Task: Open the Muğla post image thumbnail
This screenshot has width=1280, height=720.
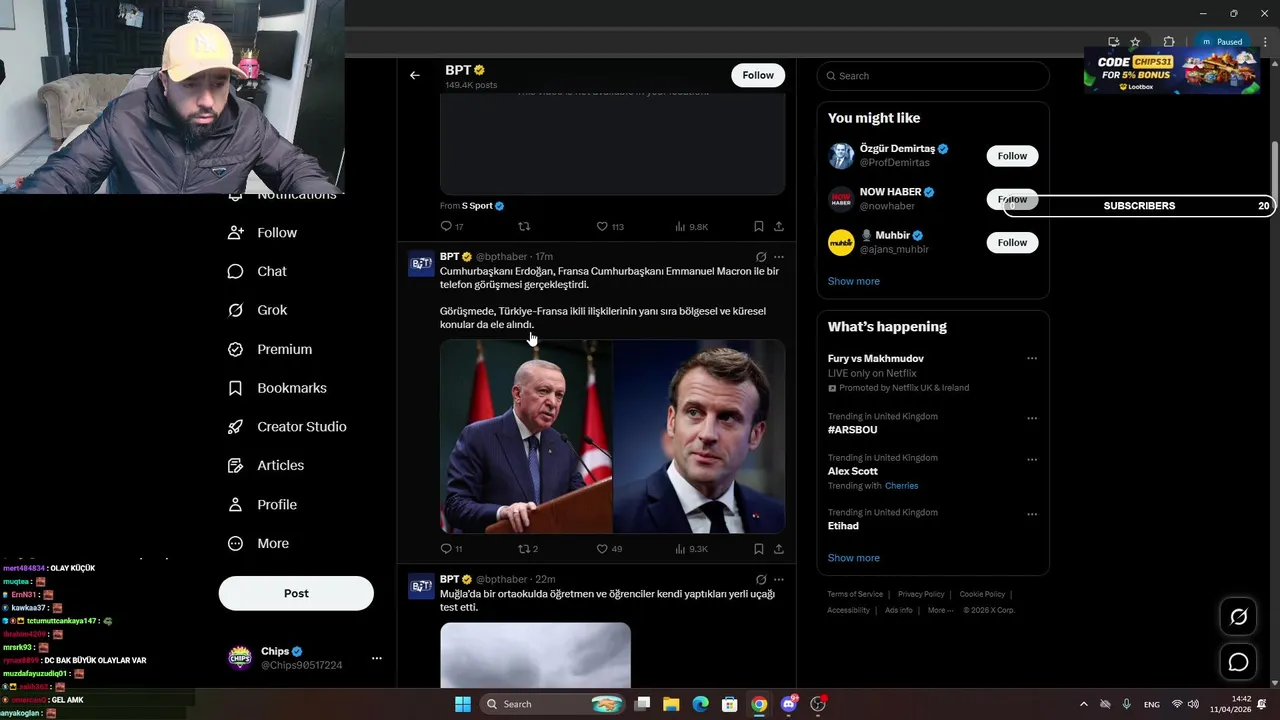Action: (x=535, y=655)
